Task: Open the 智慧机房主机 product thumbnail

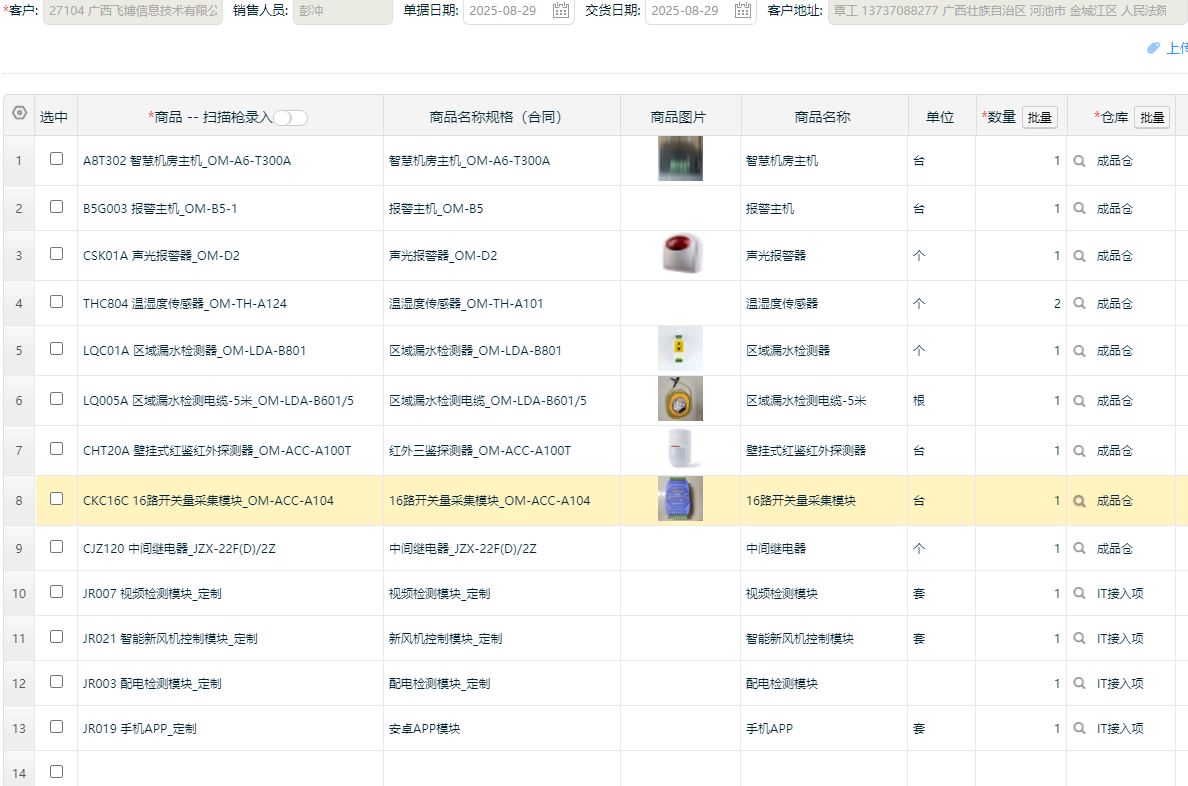Action: click(x=680, y=158)
